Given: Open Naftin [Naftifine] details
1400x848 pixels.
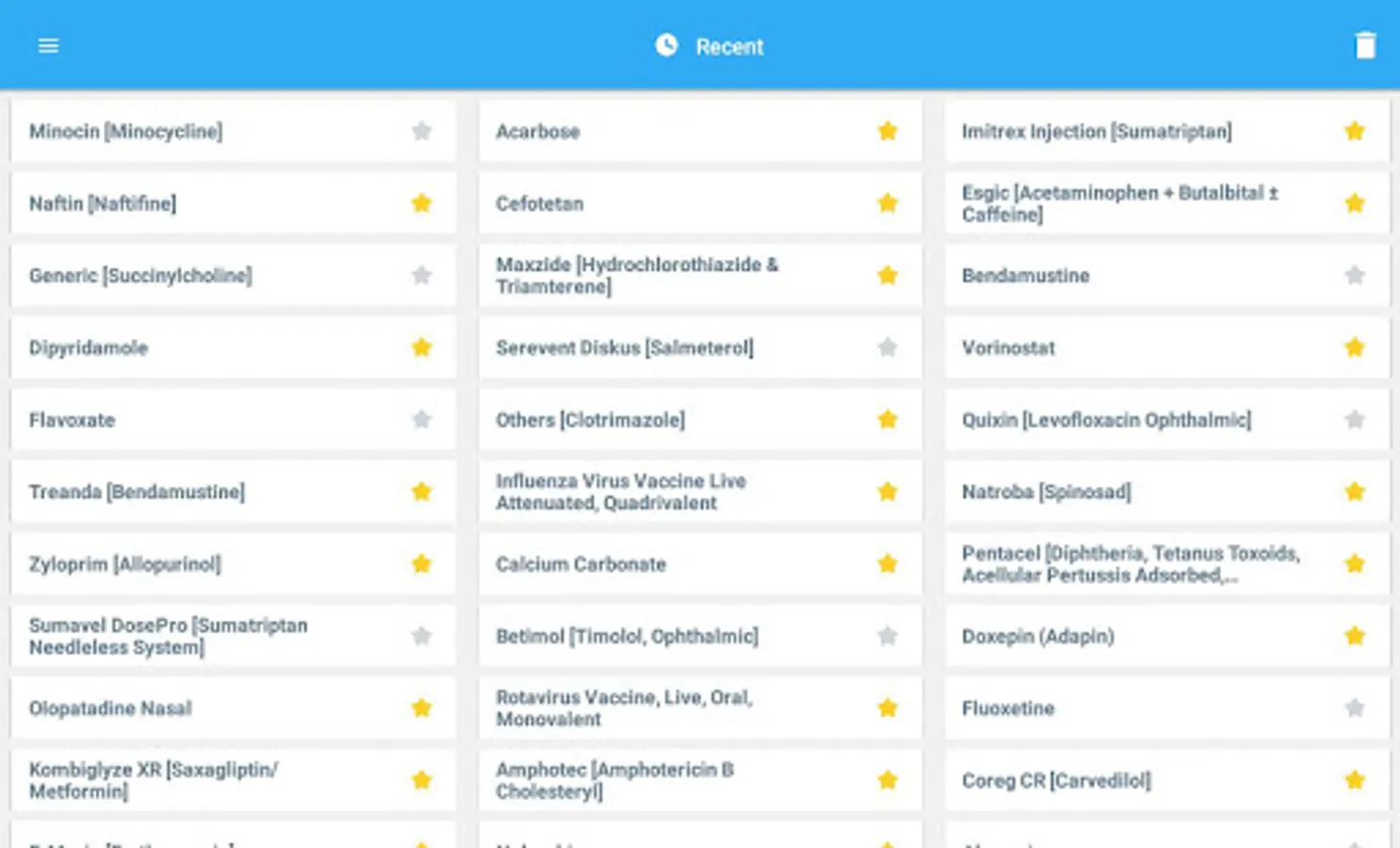Looking at the screenshot, I should (233, 203).
